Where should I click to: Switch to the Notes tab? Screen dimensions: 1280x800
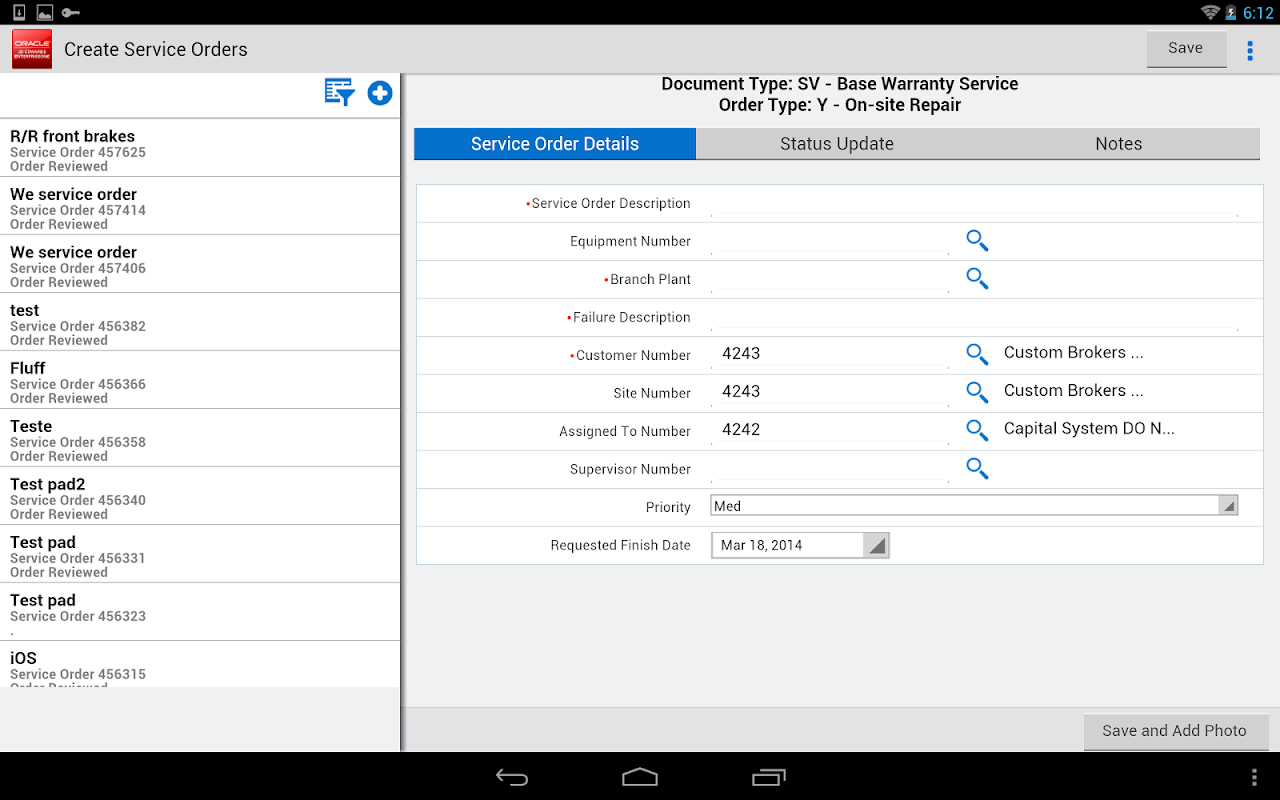pyautogui.click(x=1118, y=144)
